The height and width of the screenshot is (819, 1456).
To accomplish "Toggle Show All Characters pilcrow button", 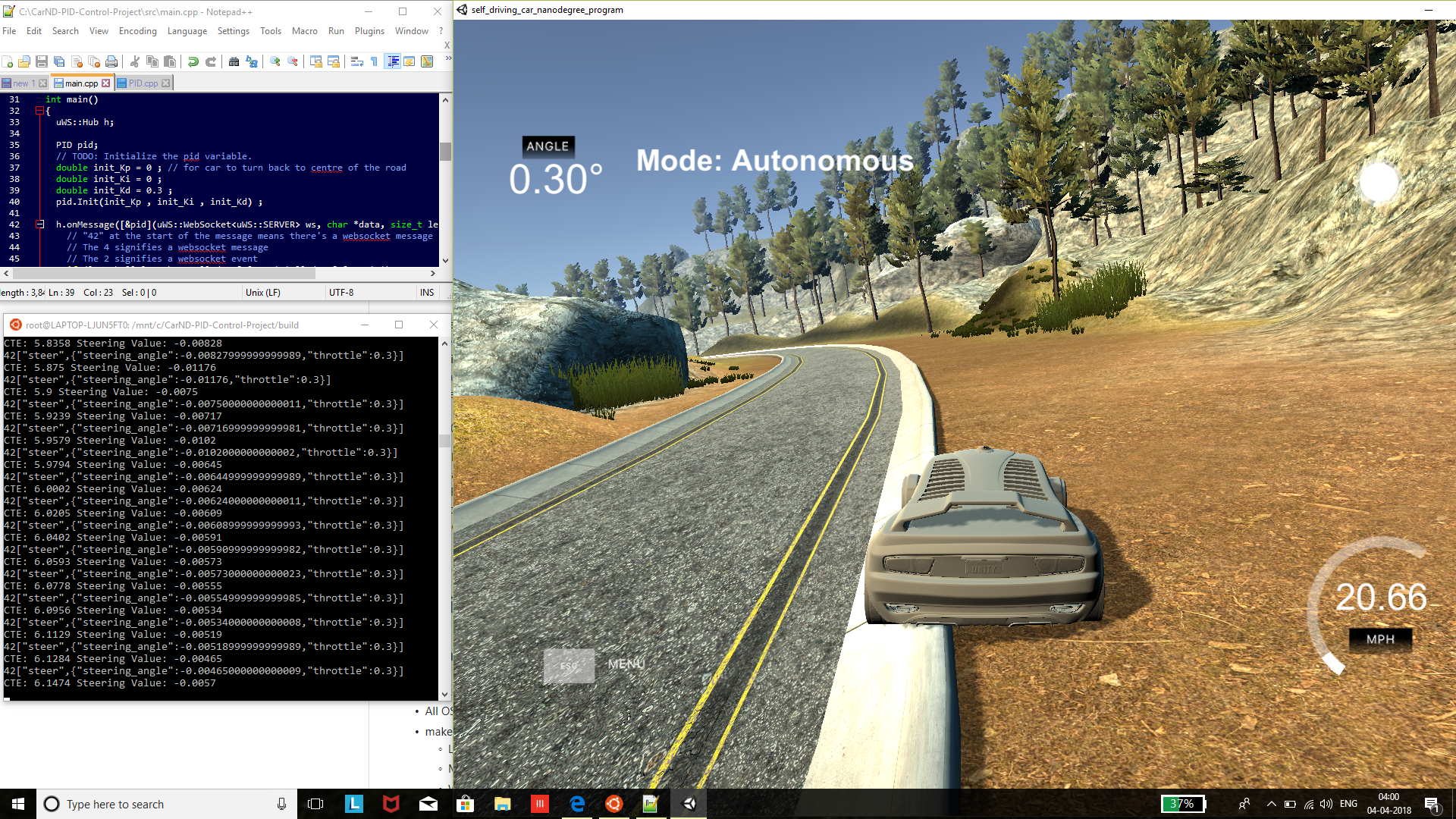I will (375, 61).
